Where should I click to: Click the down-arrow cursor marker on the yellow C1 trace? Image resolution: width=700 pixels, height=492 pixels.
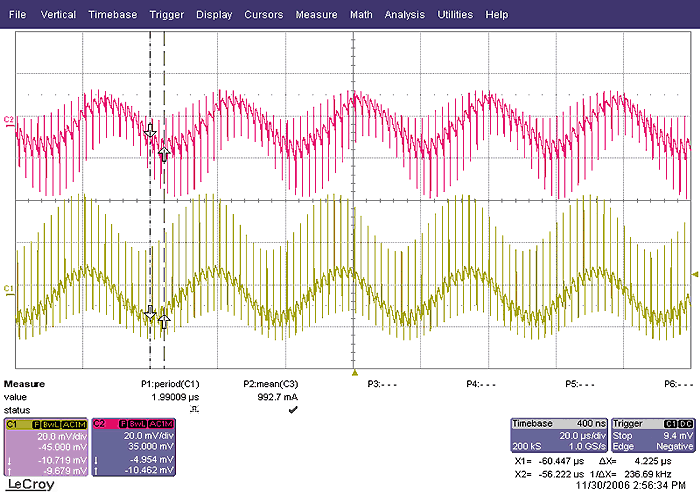[x=150, y=313]
